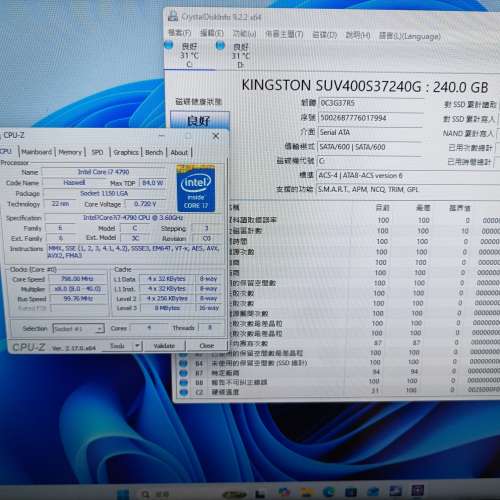Click the Level 3 value 8 MBytes

[167, 308]
